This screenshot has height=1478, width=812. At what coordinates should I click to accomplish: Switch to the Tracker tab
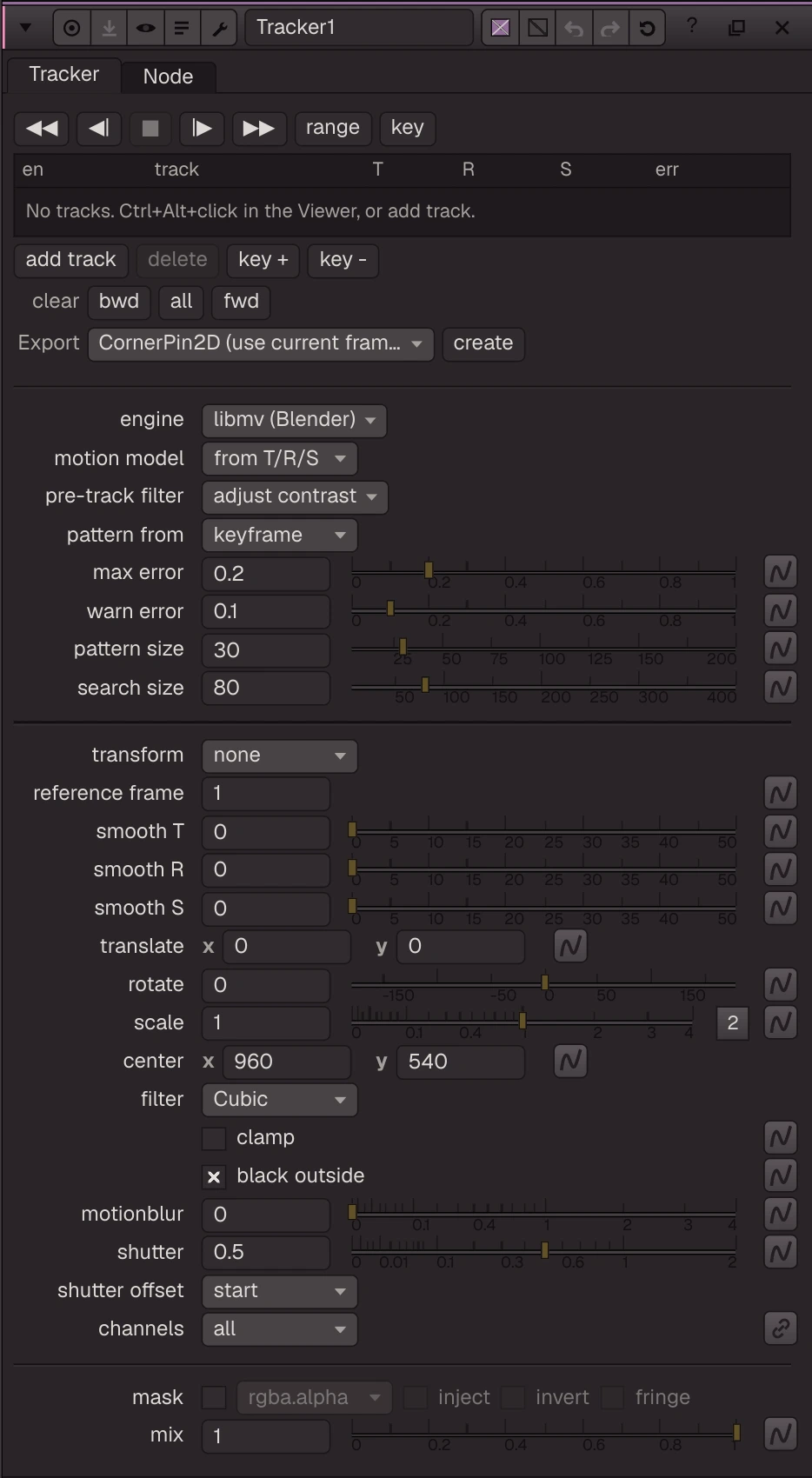[x=63, y=74]
